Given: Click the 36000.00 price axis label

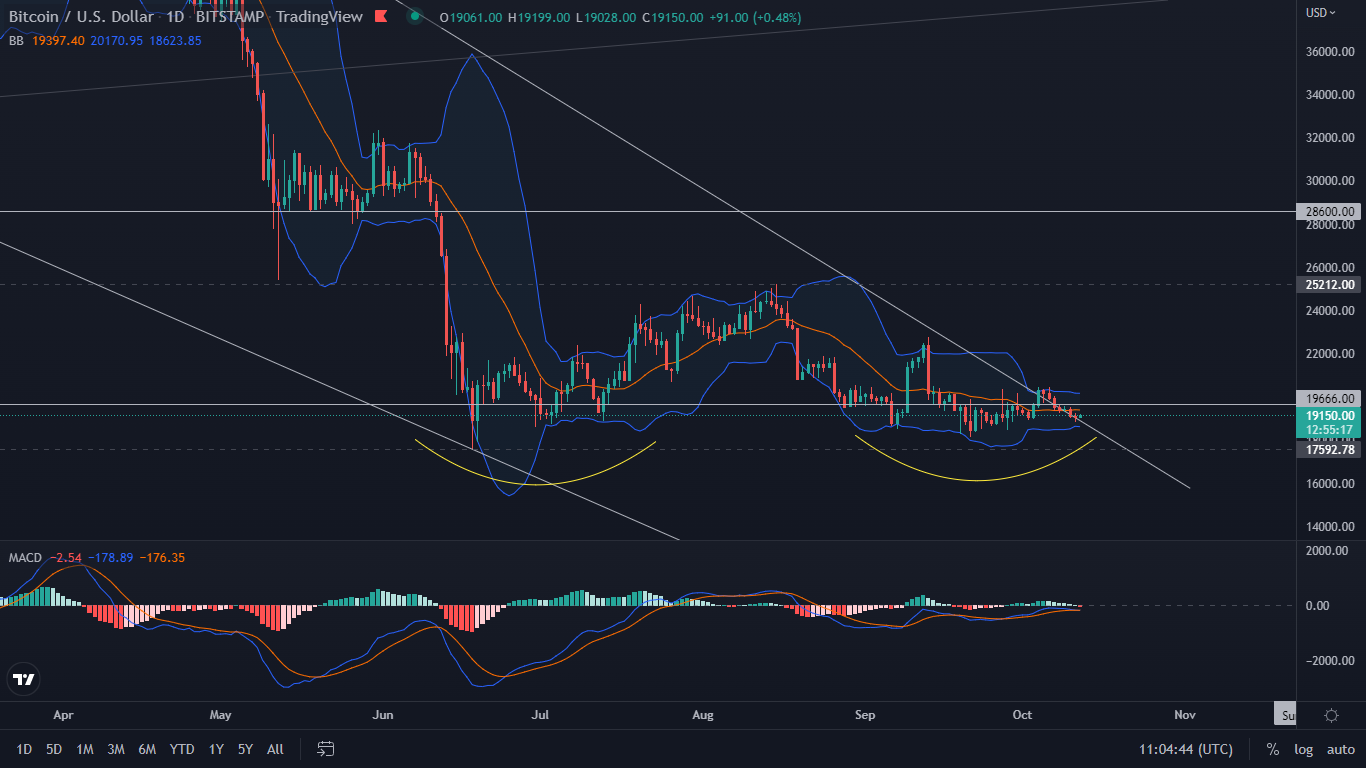Looking at the screenshot, I should pyautogui.click(x=1331, y=52).
